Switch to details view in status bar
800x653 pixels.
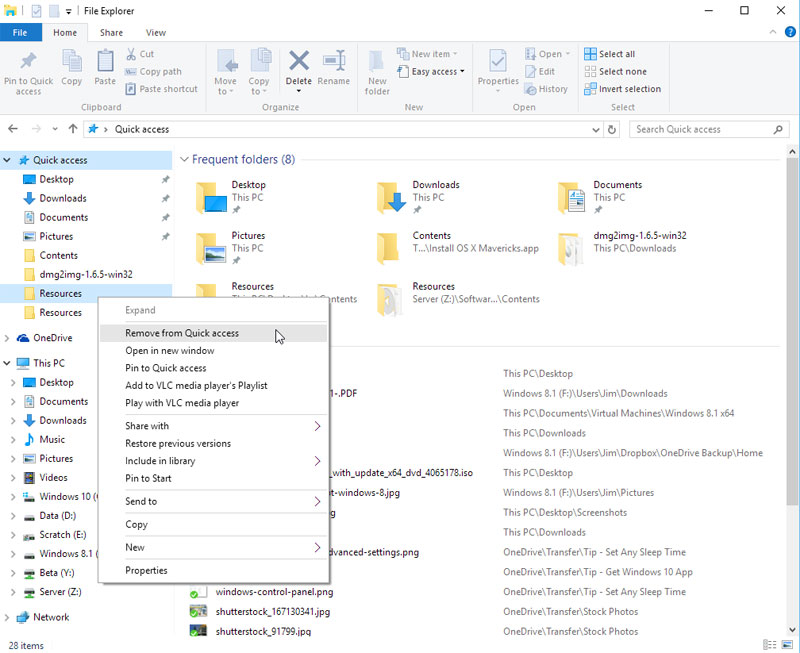point(770,645)
